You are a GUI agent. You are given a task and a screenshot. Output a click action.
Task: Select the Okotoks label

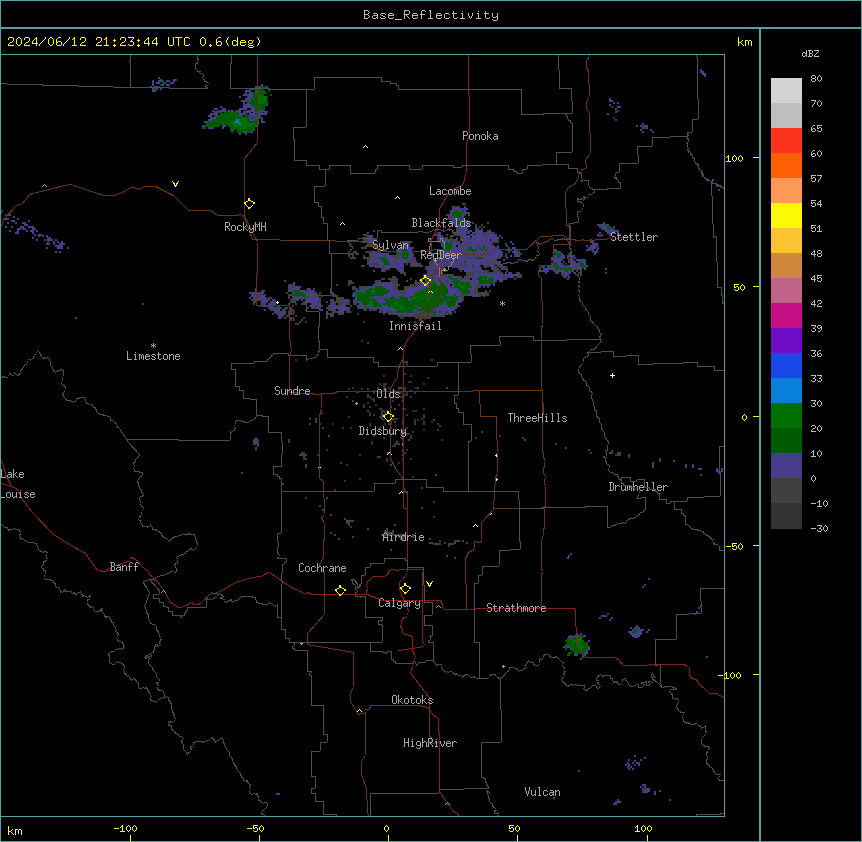412,700
